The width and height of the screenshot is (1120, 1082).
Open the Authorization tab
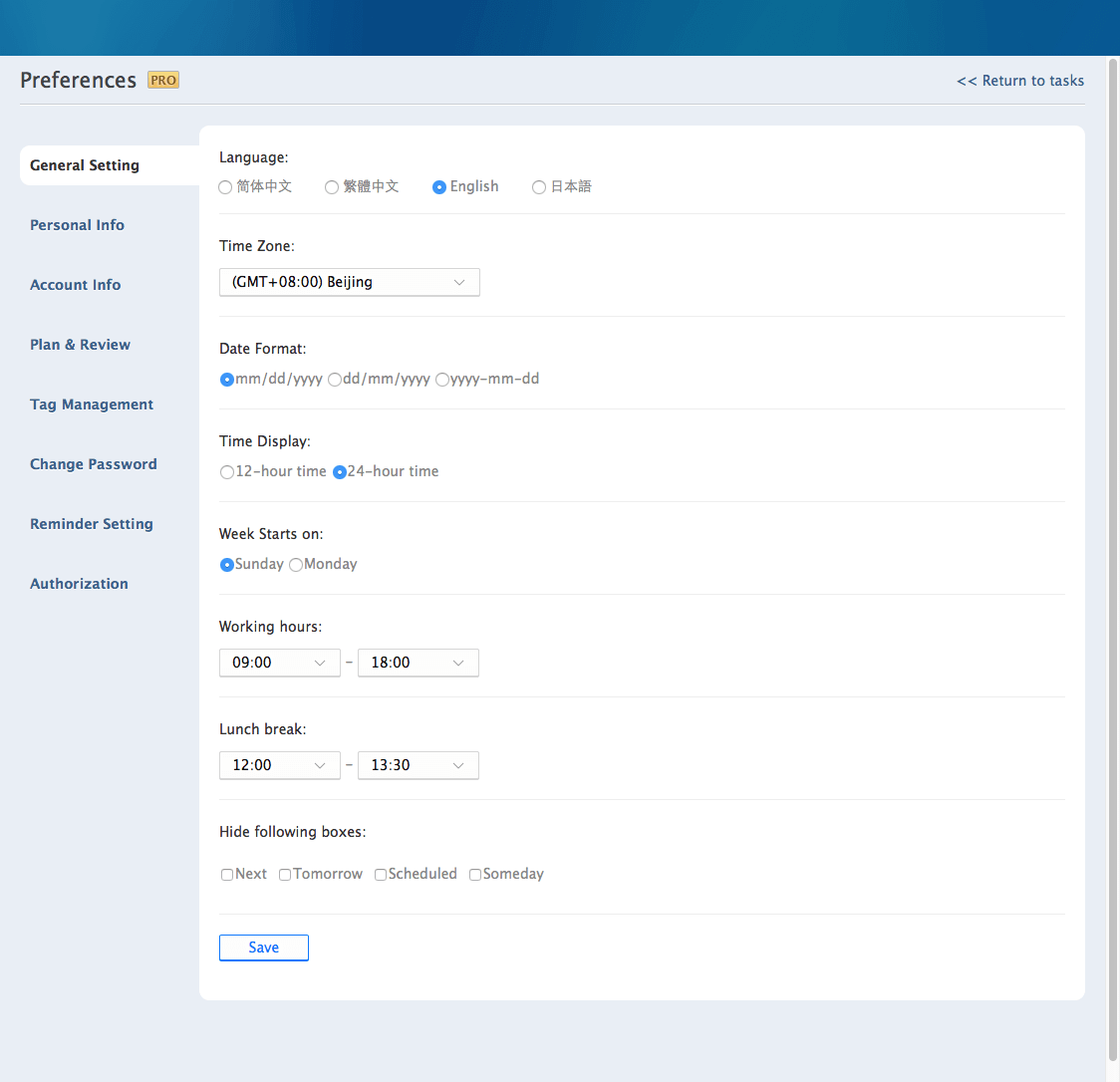(79, 584)
